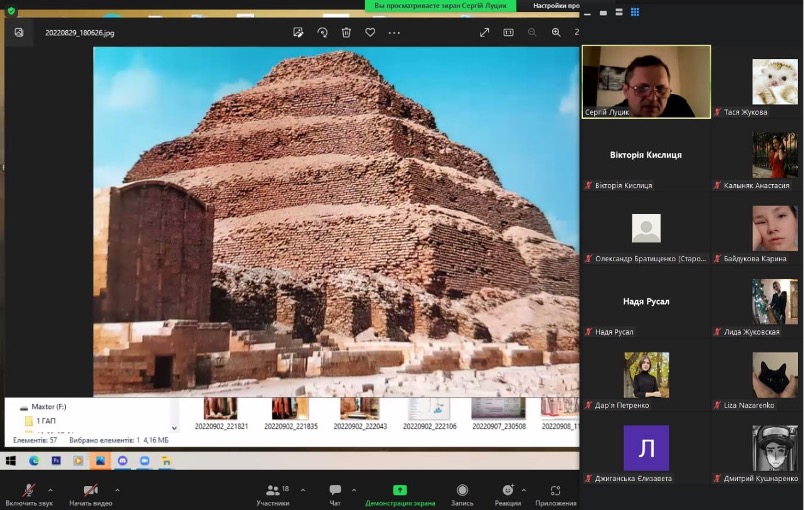805x510 pixels.
Task: Click muted mic icon beside Liza Nazarenko
Action: point(717,405)
